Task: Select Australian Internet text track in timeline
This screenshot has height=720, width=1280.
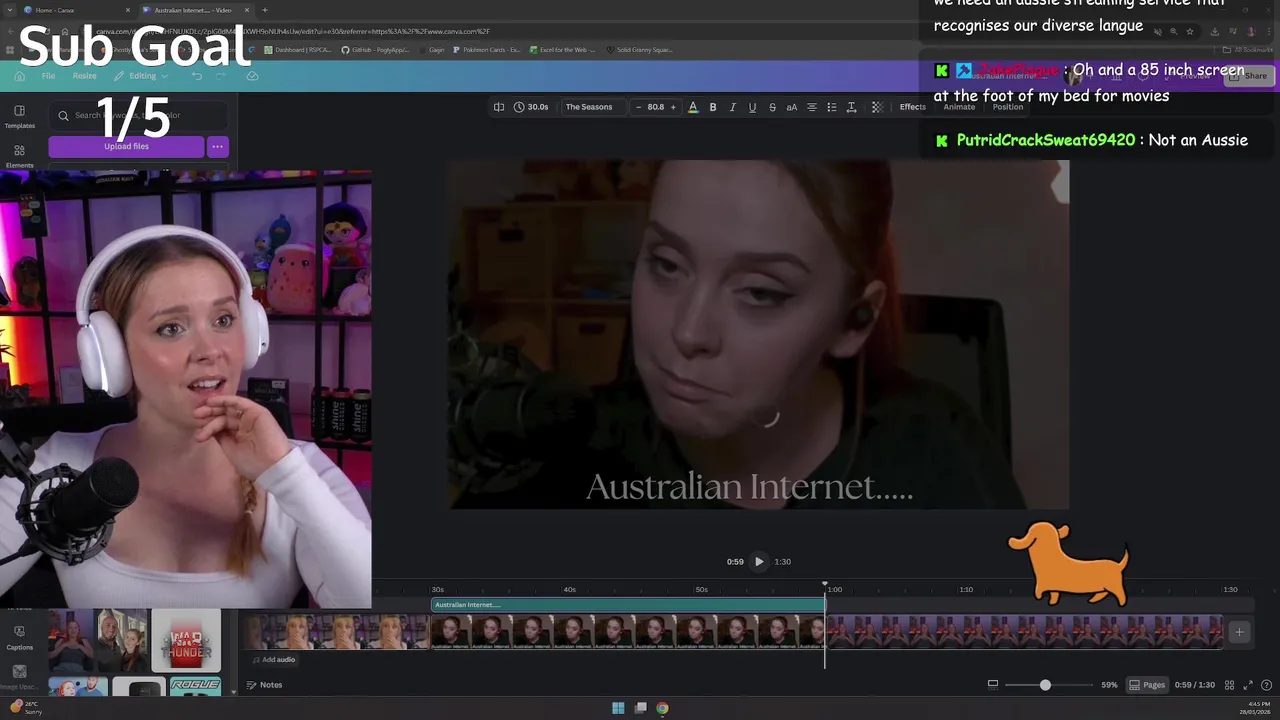Action: click(x=628, y=605)
